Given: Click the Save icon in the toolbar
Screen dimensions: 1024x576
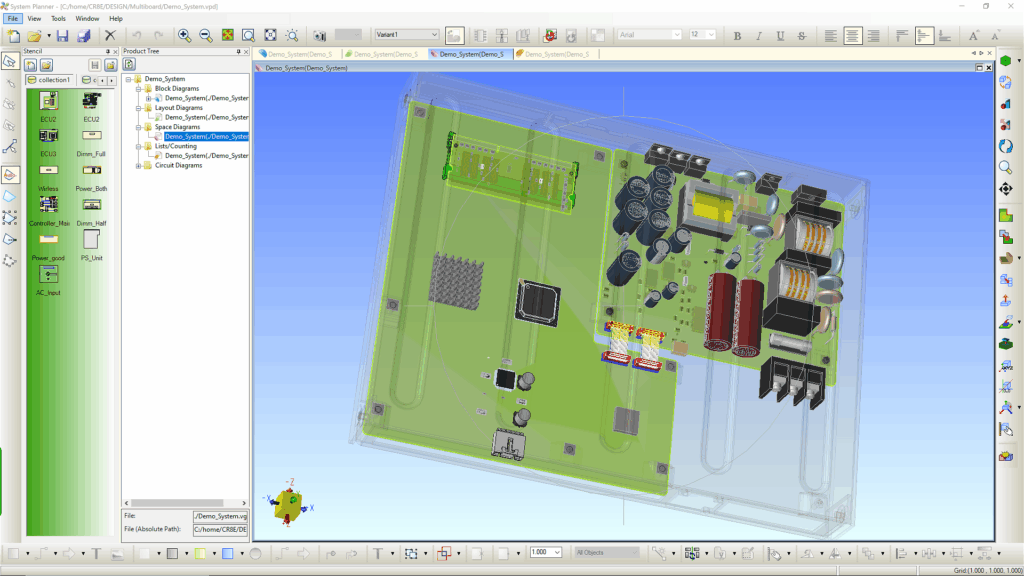Looking at the screenshot, I should [63, 36].
